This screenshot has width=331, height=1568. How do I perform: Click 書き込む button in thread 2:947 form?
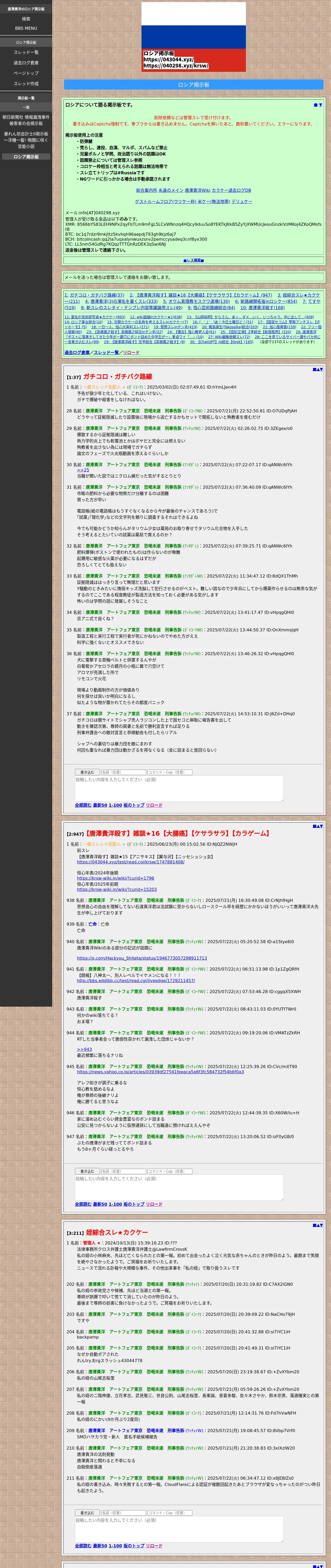pos(87,1171)
